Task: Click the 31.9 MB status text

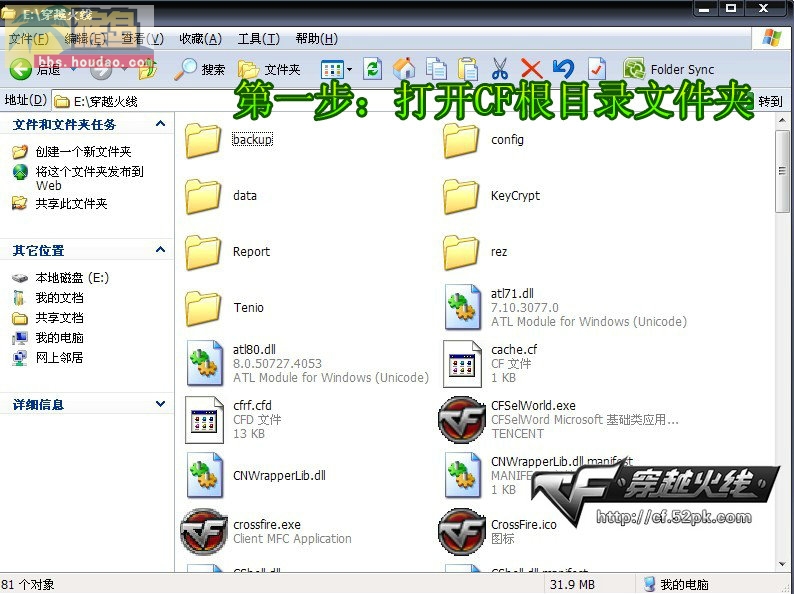Action: click(x=573, y=584)
